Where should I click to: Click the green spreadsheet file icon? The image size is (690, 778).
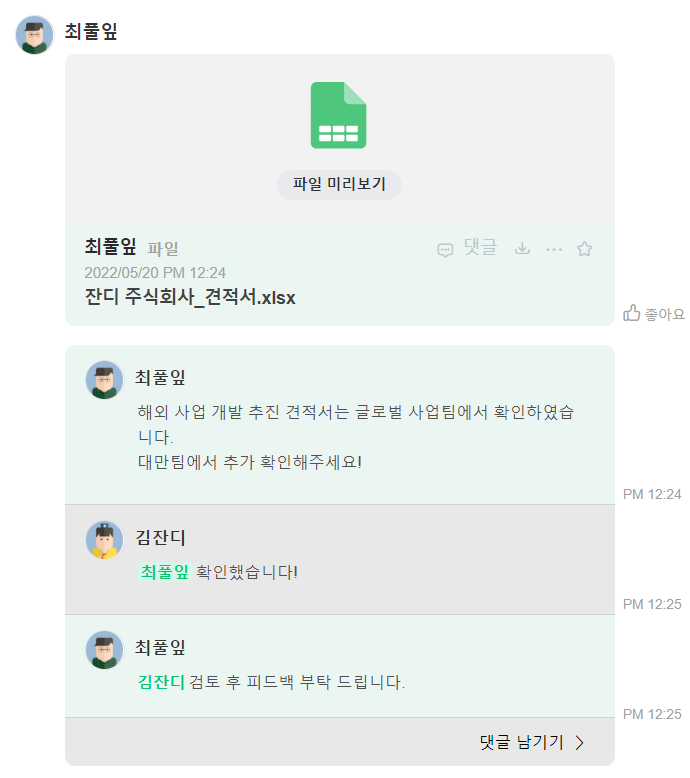pyautogui.click(x=339, y=115)
